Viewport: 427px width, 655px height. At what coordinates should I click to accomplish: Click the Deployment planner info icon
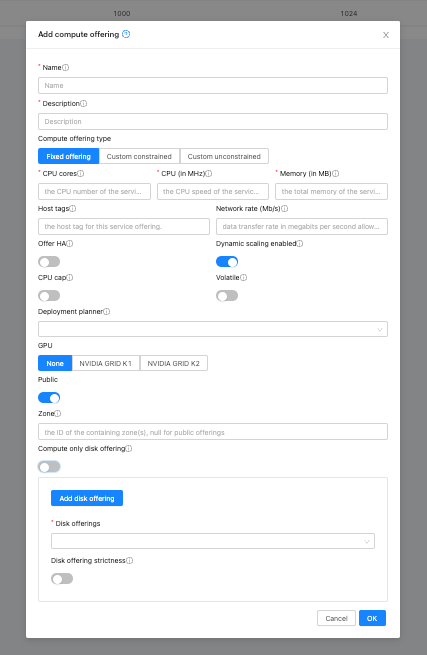107,312
